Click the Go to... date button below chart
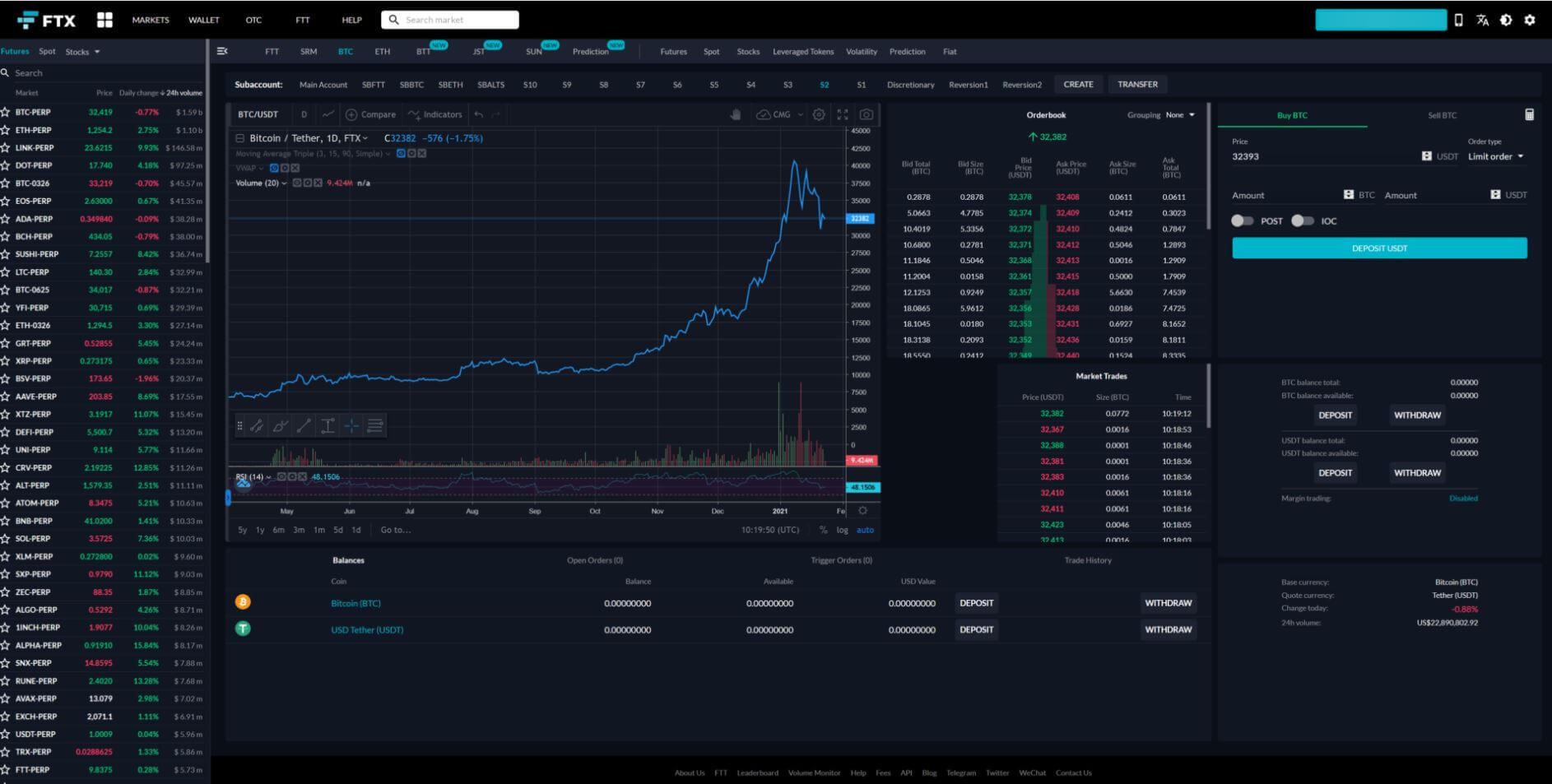 [396, 530]
